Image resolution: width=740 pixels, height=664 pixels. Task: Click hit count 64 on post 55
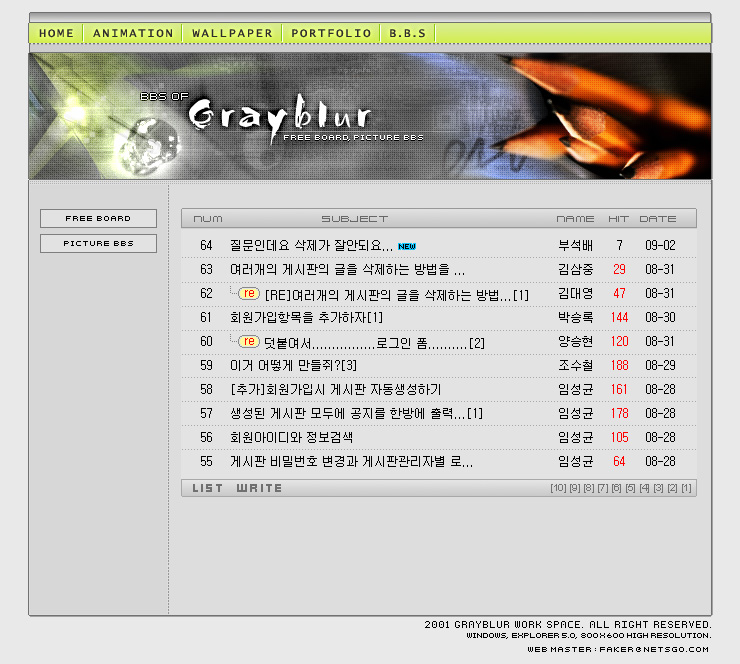click(x=619, y=462)
